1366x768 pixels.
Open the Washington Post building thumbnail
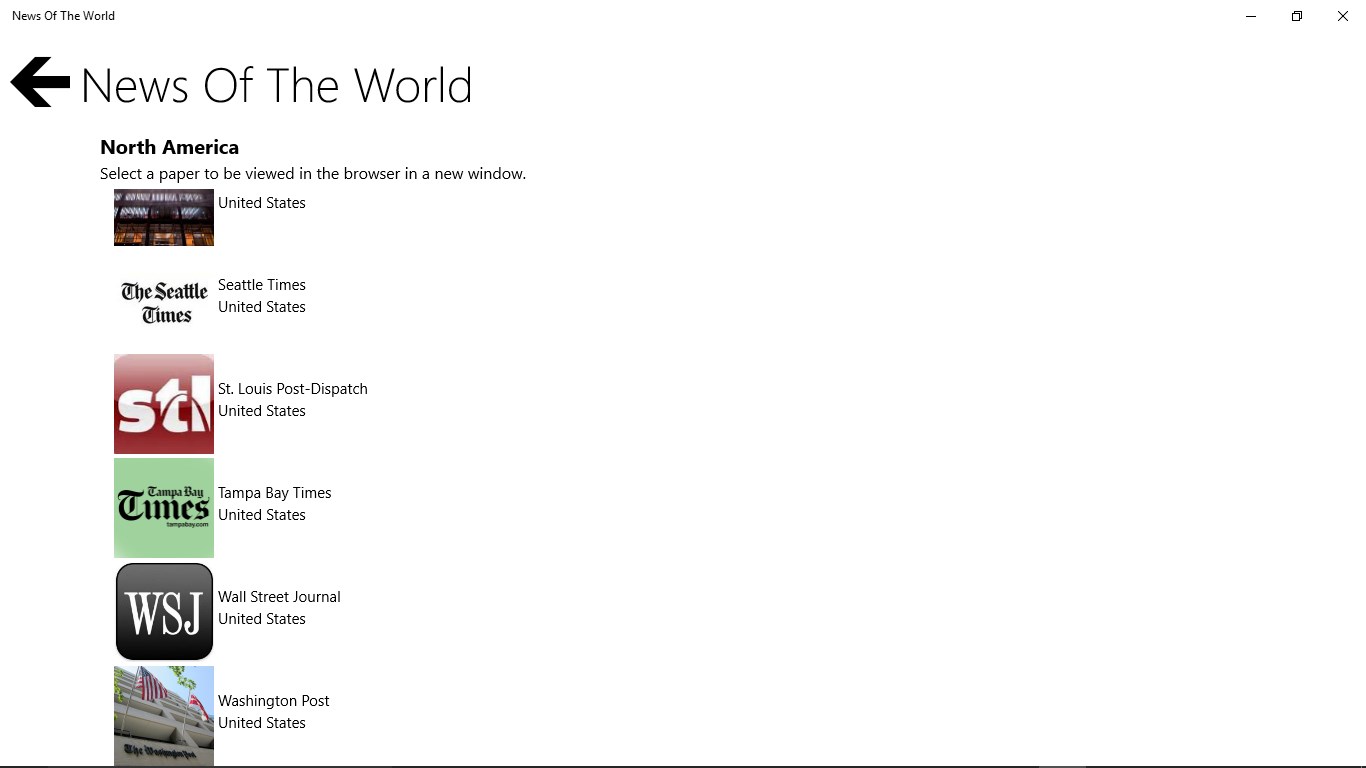[x=163, y=716]
